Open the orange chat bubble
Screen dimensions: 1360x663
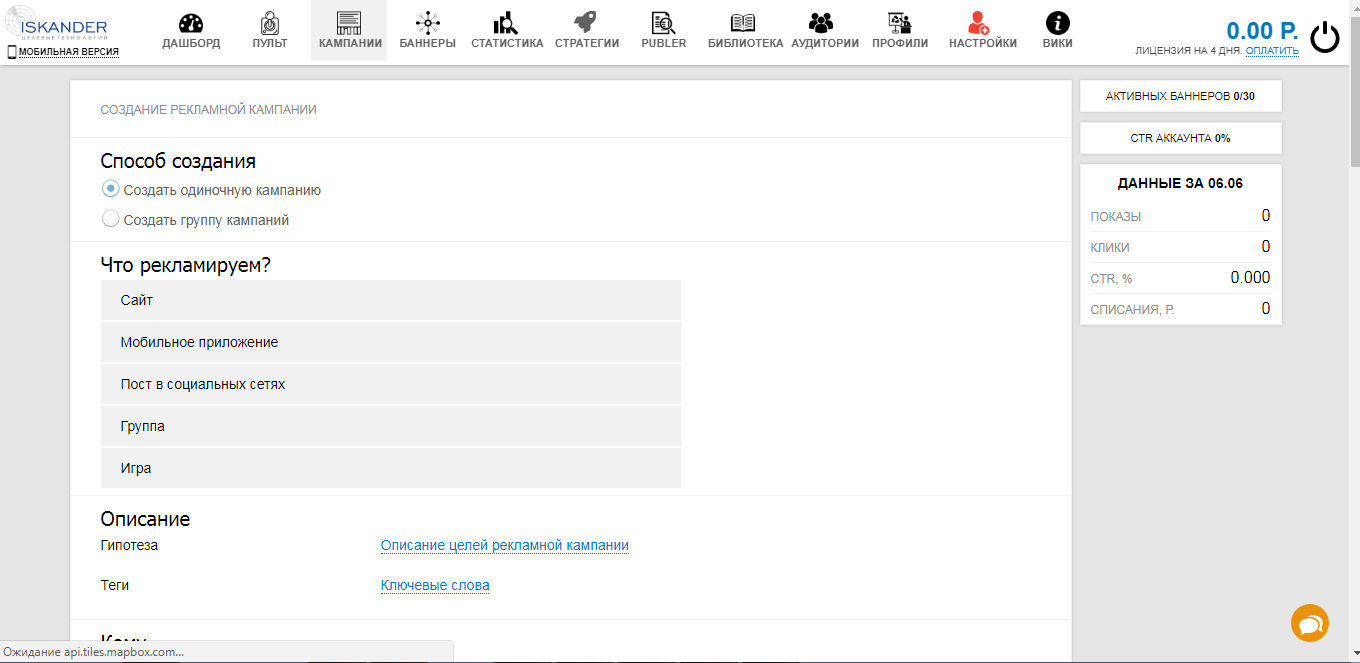pos(1310,623)
